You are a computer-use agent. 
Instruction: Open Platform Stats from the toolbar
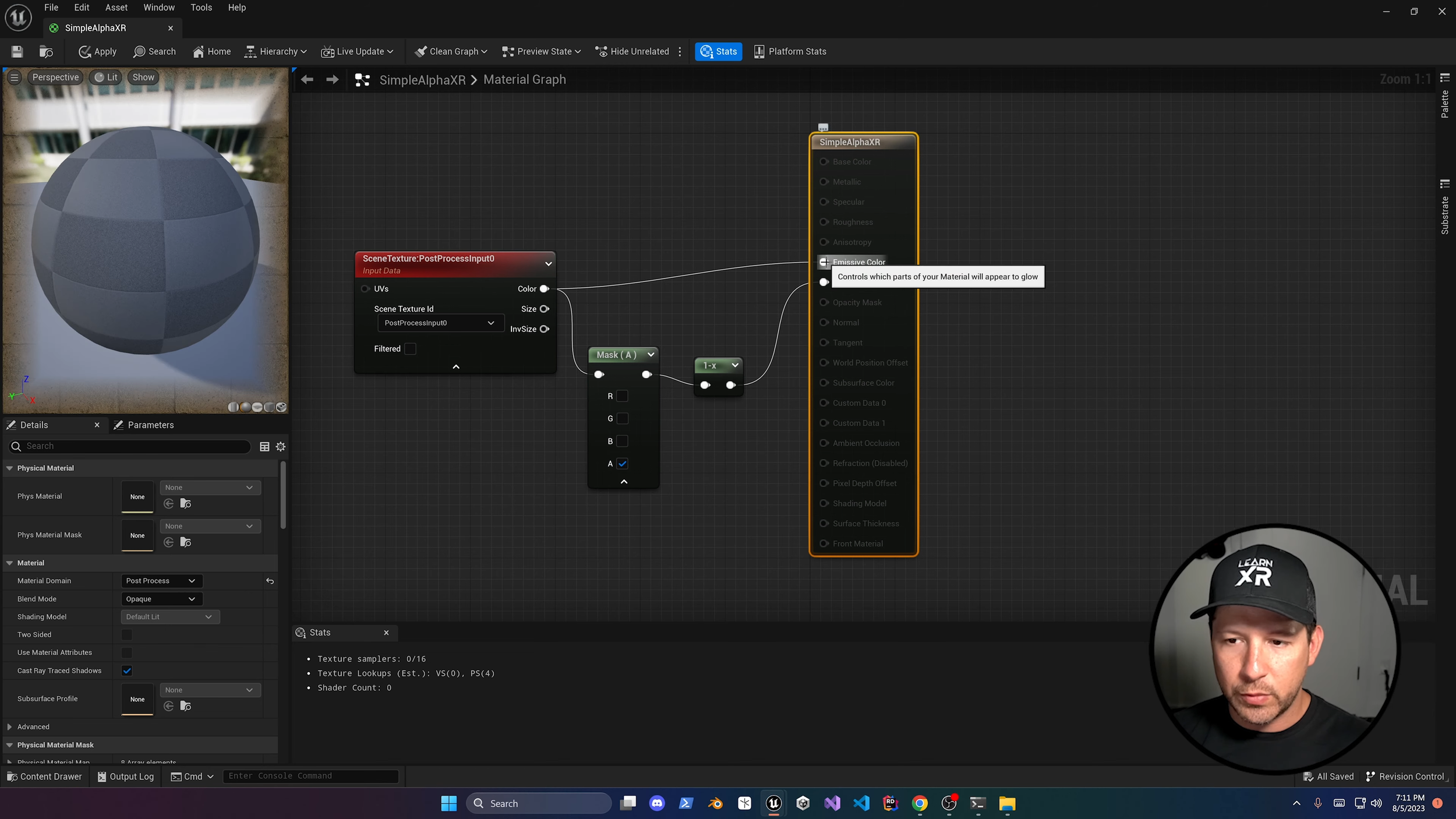point(789,51)
